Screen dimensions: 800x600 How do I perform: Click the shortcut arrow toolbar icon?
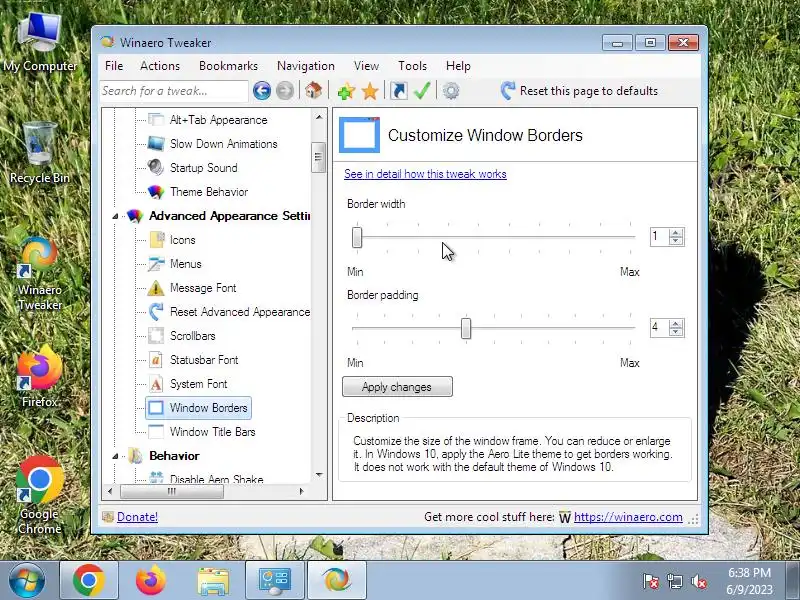click(398, 91)
